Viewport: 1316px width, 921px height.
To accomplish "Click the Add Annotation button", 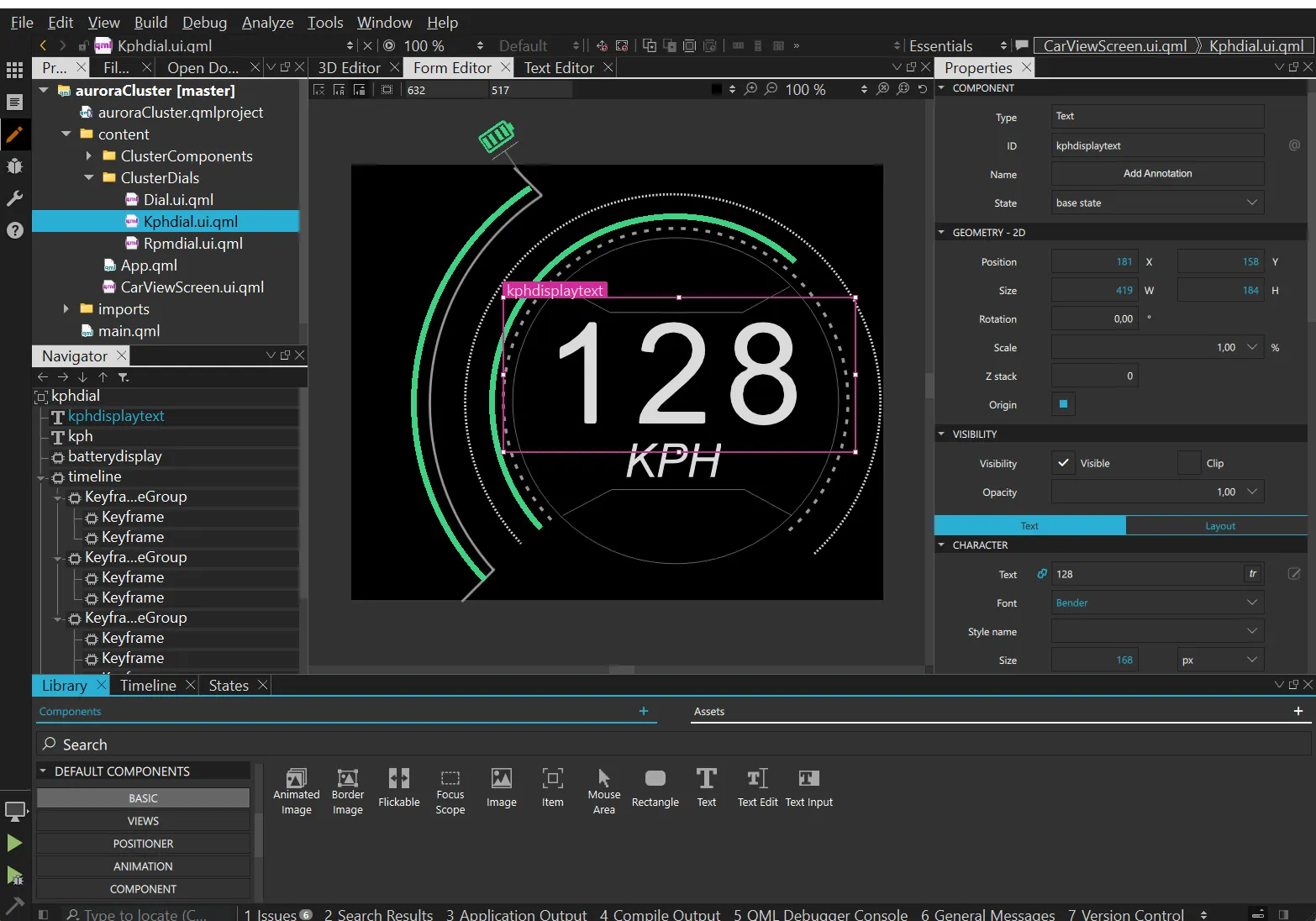I will tap(1156, 174).
